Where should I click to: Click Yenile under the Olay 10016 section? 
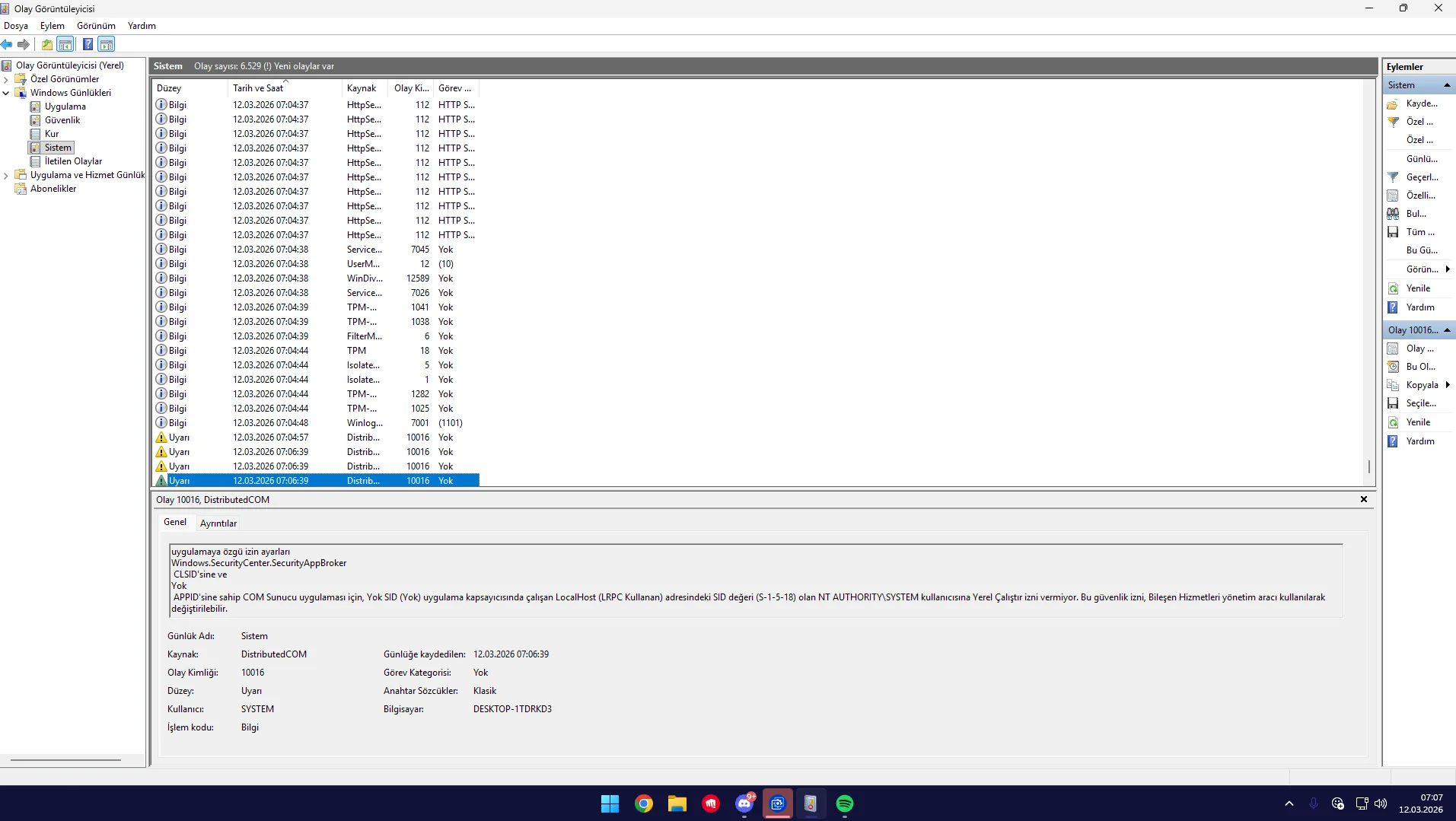[1419, 422]
